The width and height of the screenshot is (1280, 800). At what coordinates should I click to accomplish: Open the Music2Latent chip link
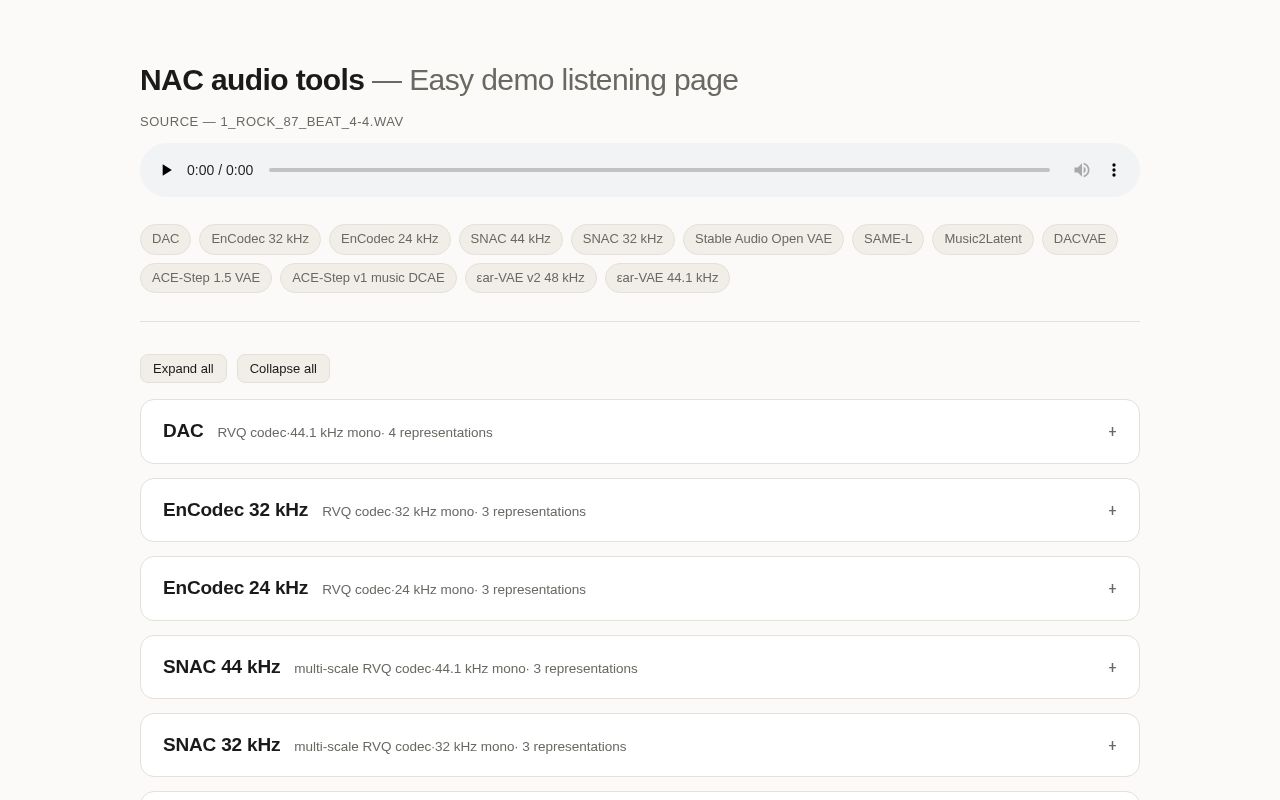pos(983,239)
